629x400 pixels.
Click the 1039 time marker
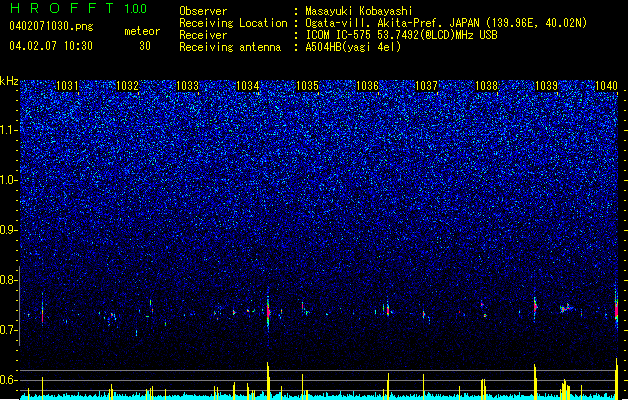(x=546, y=86)
